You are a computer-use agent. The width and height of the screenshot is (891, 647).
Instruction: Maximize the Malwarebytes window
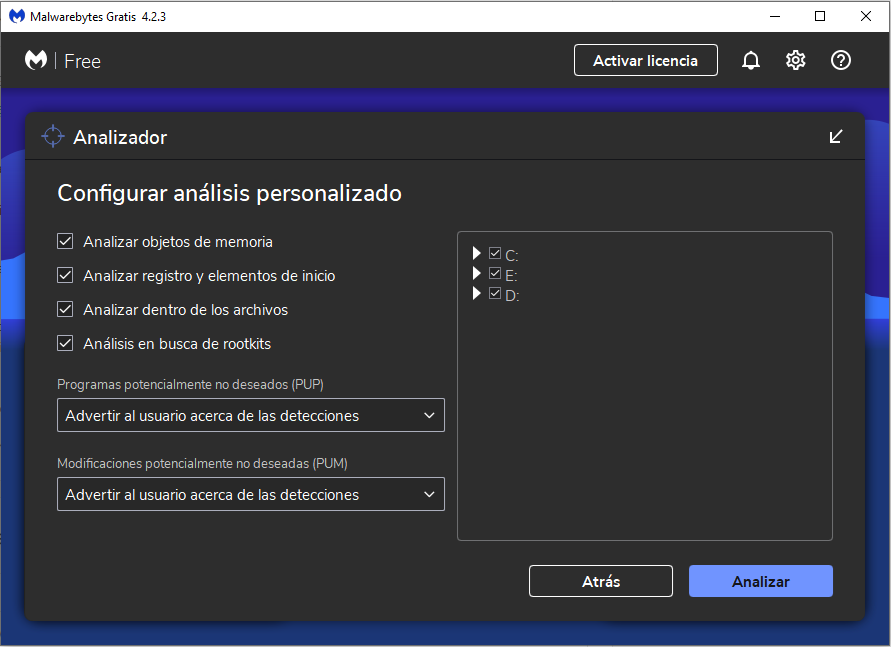820,16
